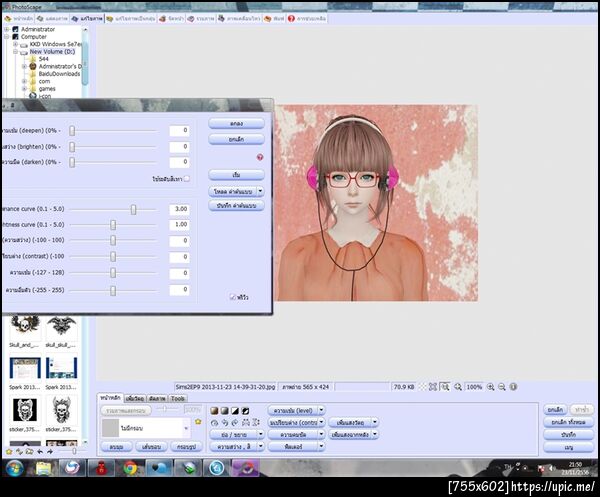Screen dimensions: 600x497
Task: Click the negative invert icon
Action: (245, 411)
